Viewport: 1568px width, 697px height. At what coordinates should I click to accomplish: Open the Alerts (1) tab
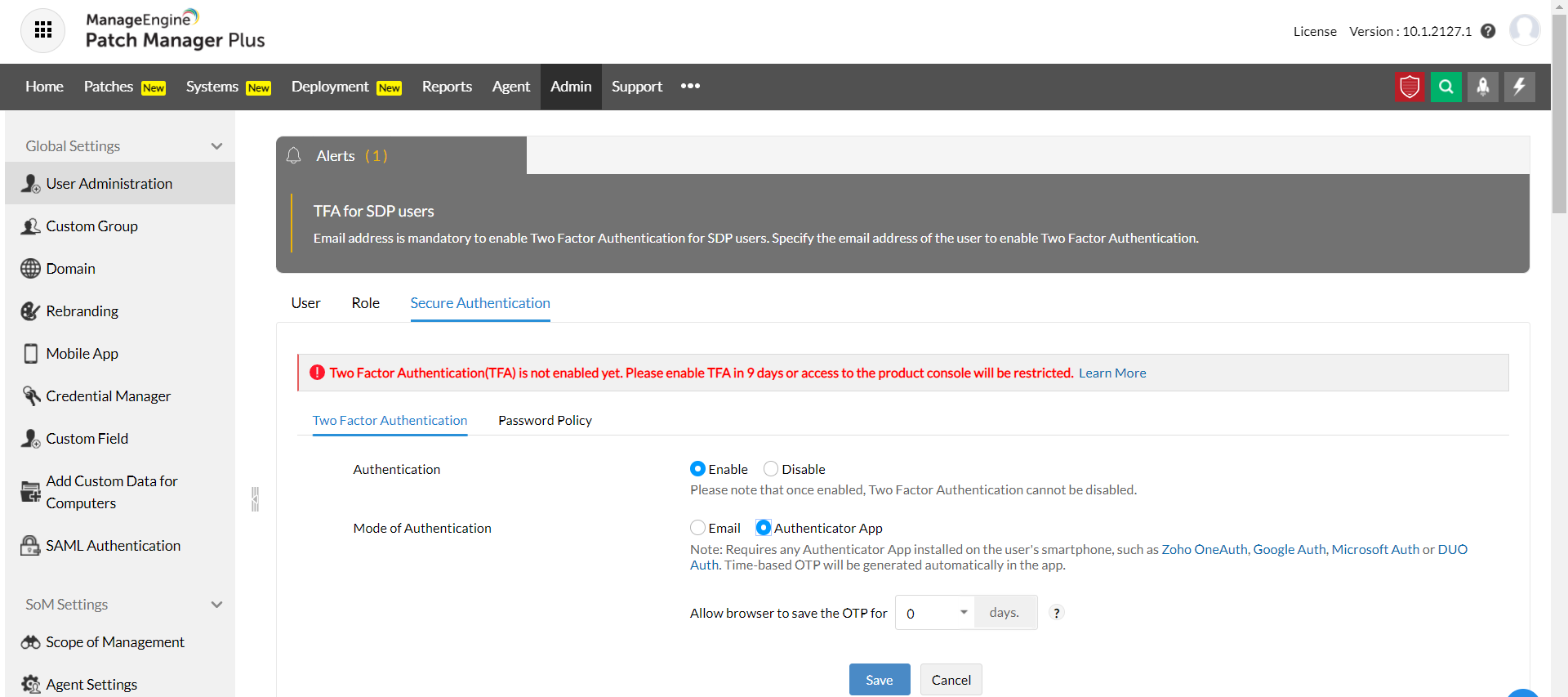click(x=401, y=155)
